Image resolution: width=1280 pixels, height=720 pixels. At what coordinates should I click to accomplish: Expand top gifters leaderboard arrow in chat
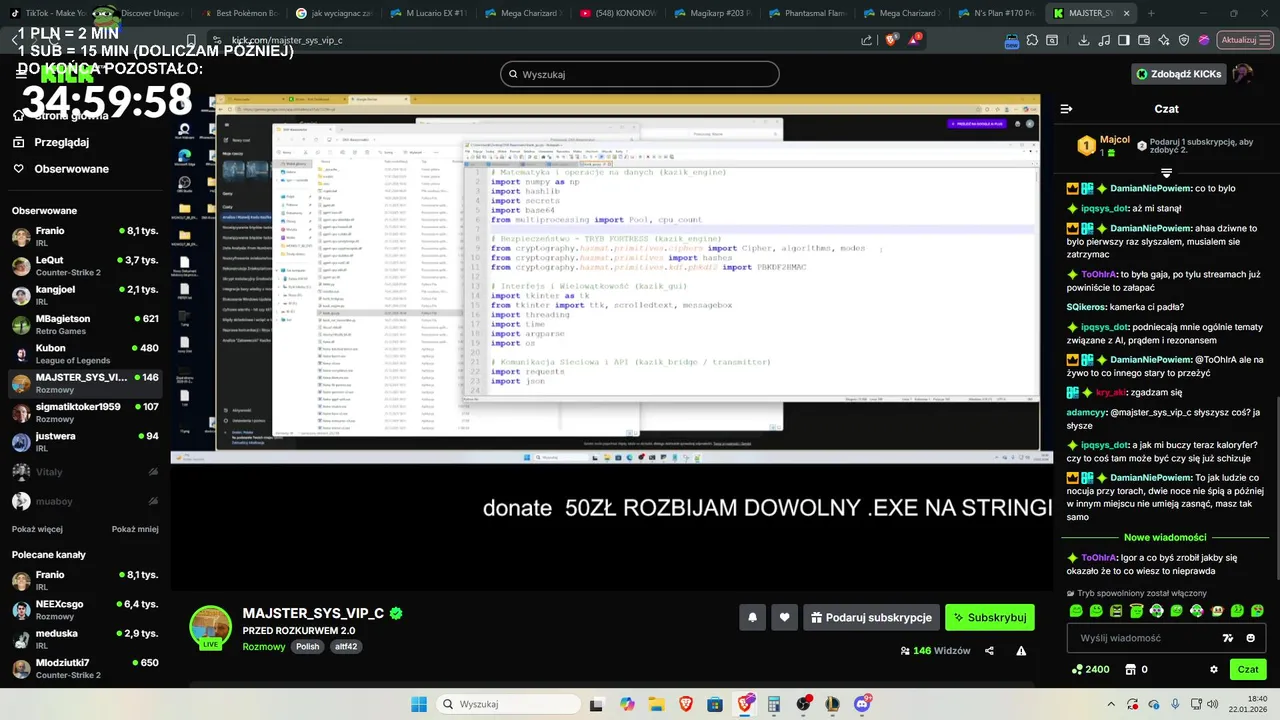coord(1166,172)
